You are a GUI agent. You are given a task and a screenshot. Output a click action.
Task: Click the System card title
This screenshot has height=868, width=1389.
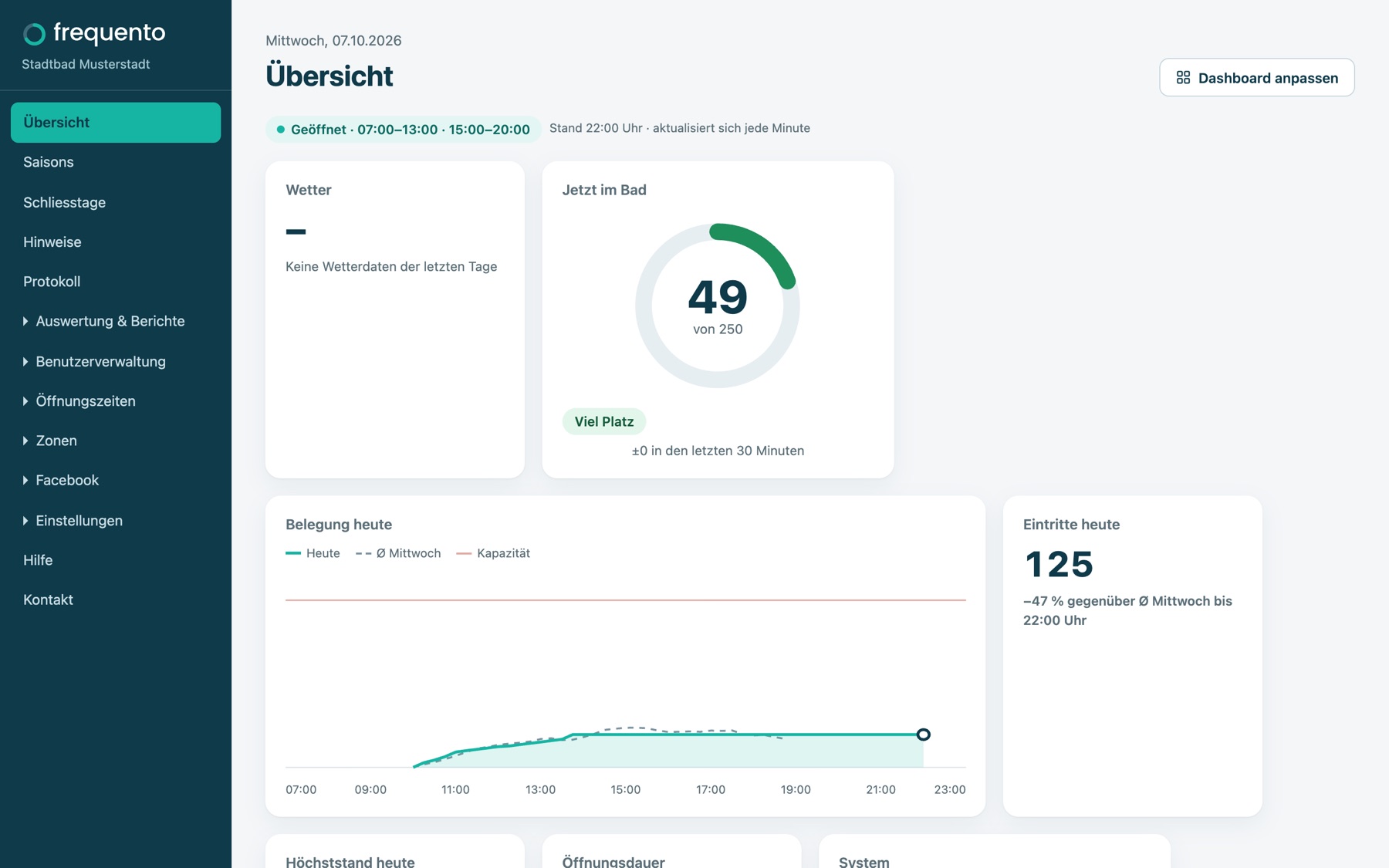pyautogui.click(x=864, y=862)
